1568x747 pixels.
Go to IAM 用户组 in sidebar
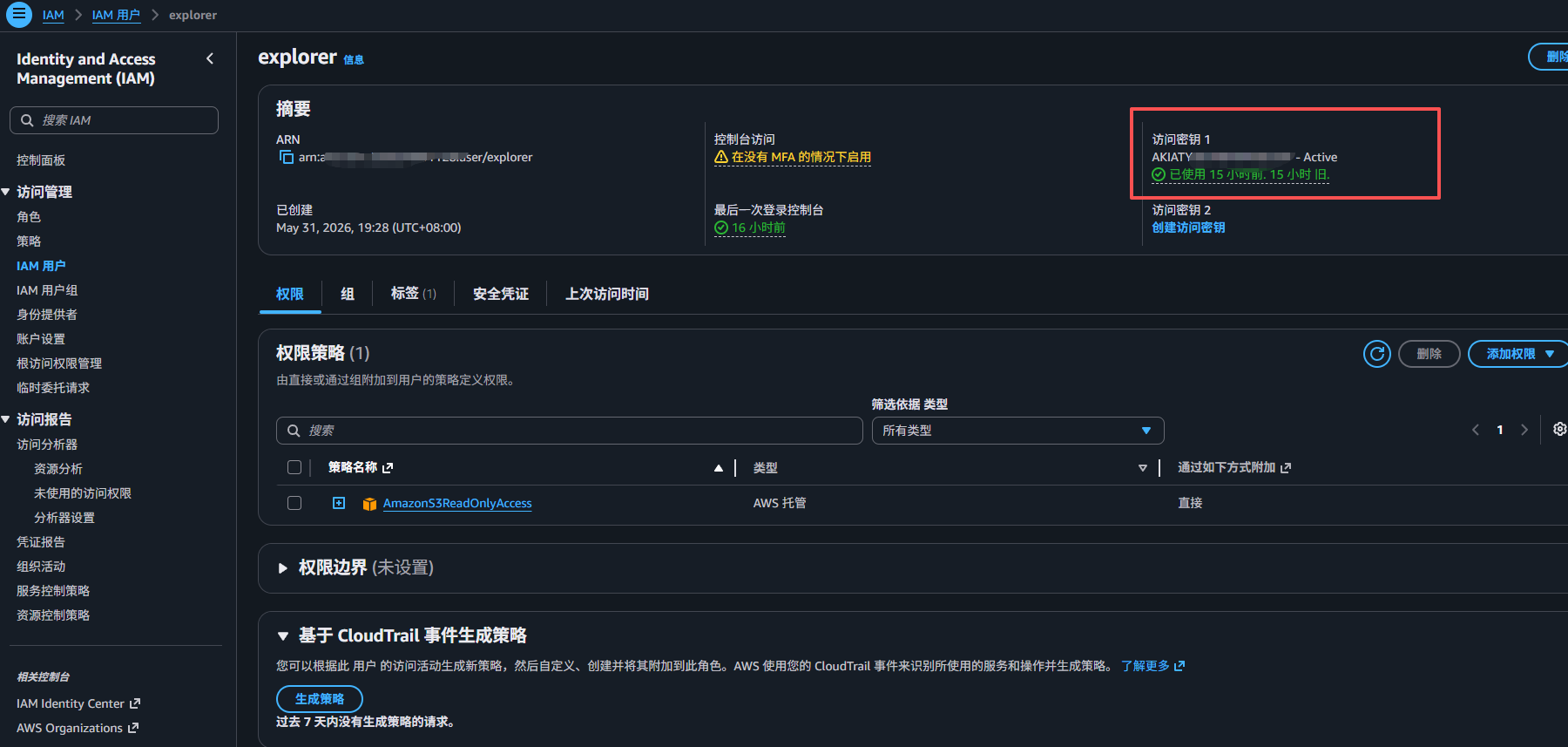coord(47,290)
